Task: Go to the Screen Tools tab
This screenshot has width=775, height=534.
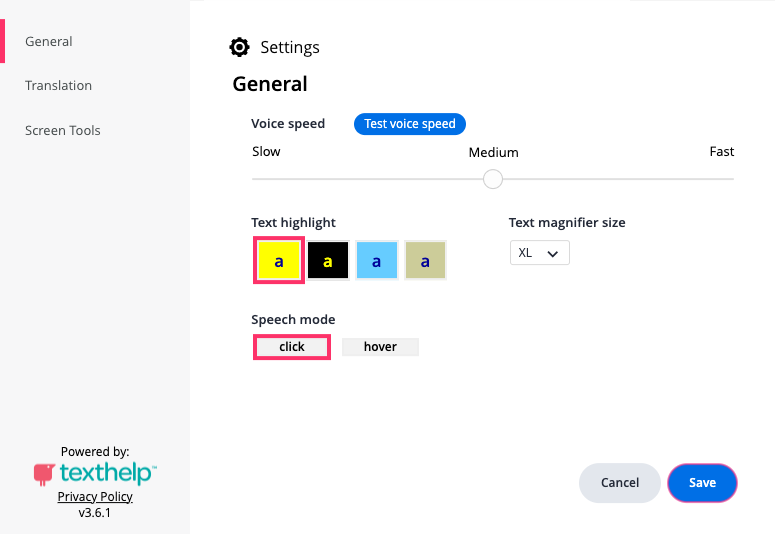Action: coord(63,130)
